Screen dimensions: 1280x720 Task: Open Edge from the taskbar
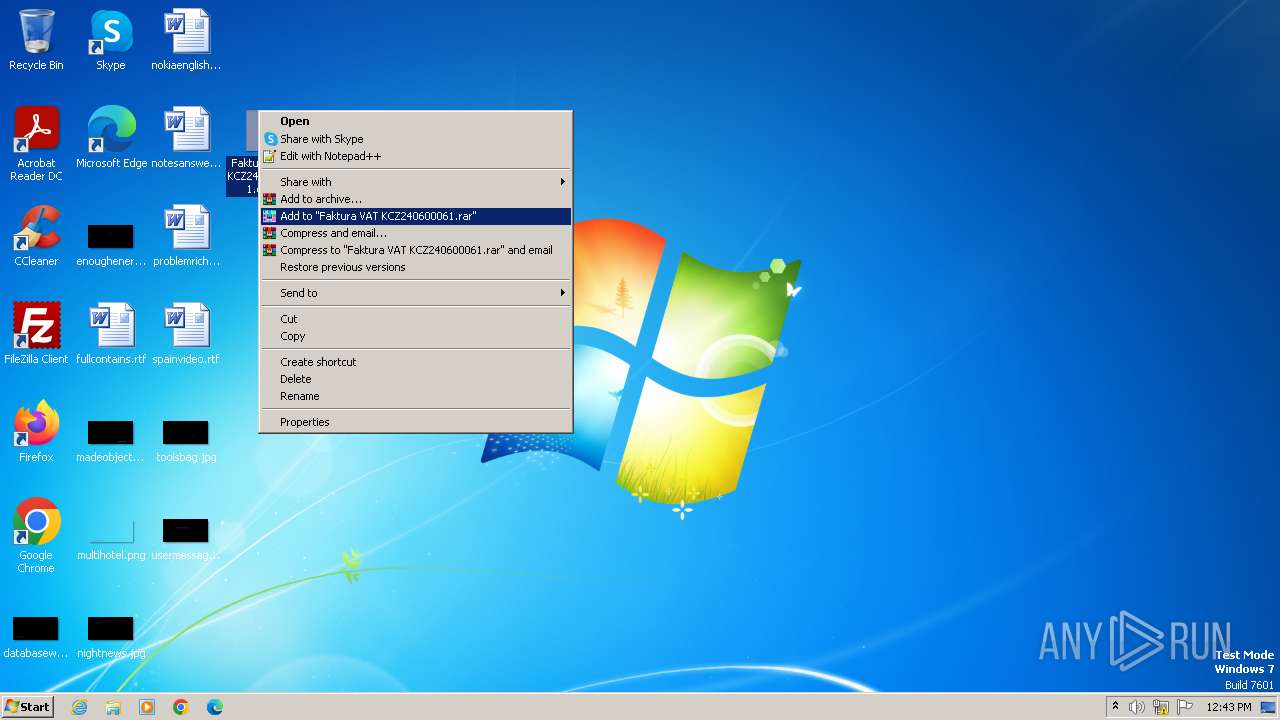click(x=215, y=707)
